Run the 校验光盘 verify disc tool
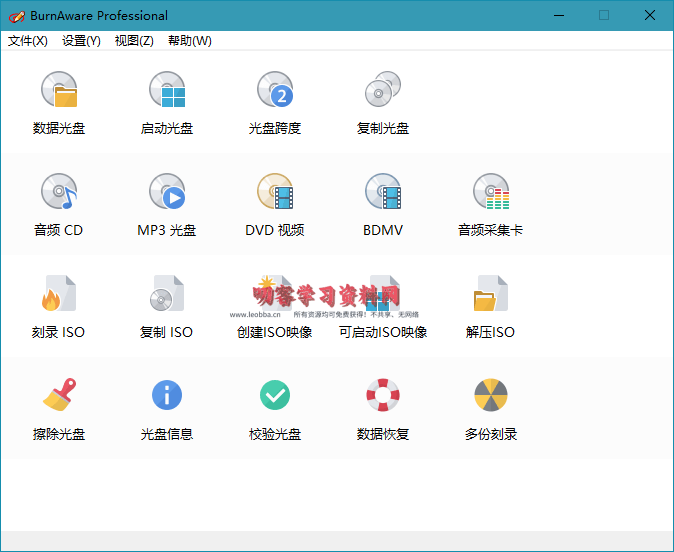Image resolution: width=674 pixels, height=552 pixels. [x=275, y=396]
